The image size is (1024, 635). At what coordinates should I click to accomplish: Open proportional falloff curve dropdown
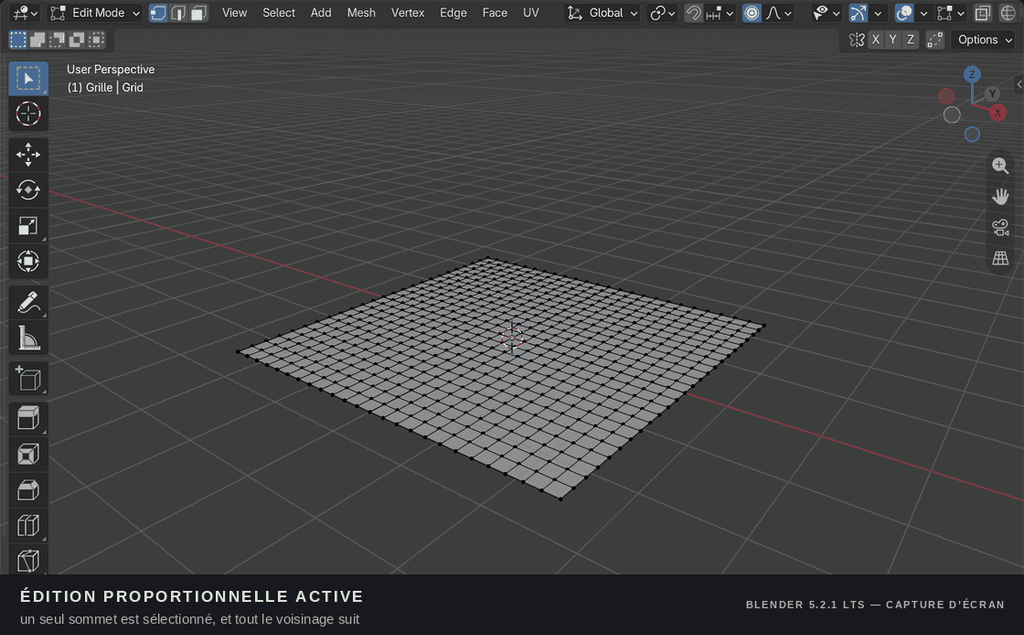click(779, 13)
